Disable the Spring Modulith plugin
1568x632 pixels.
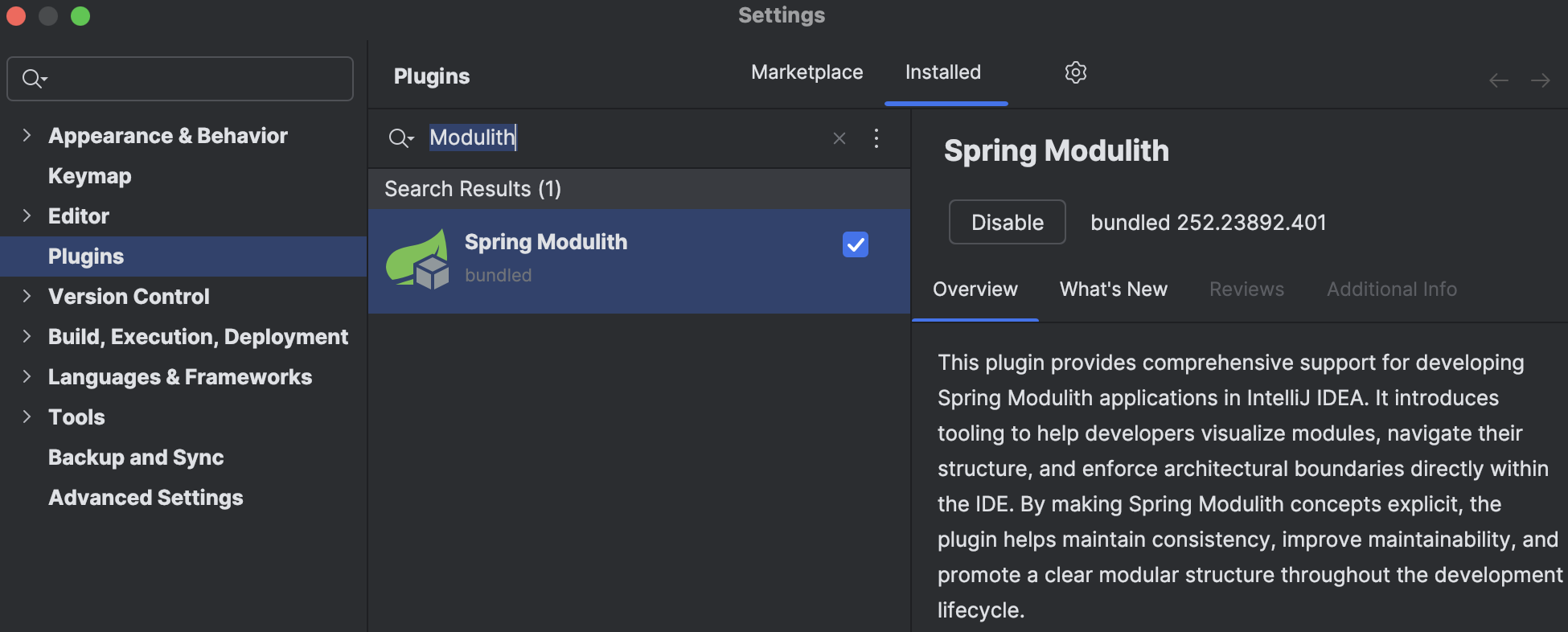tap(1008, 222)
